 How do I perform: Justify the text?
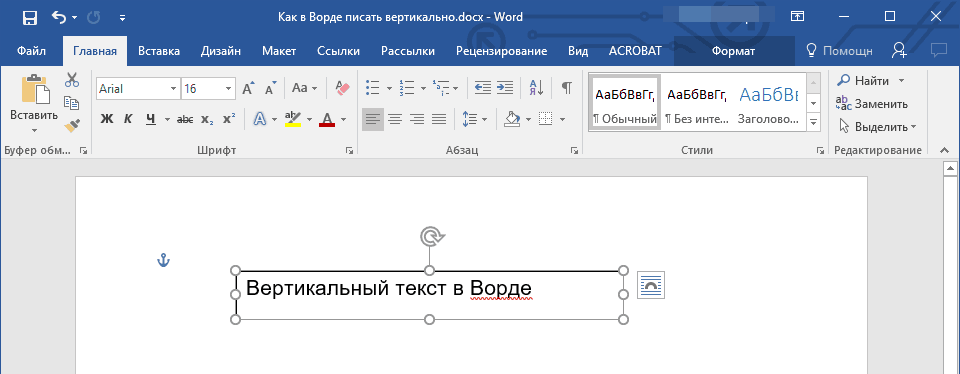439,119
